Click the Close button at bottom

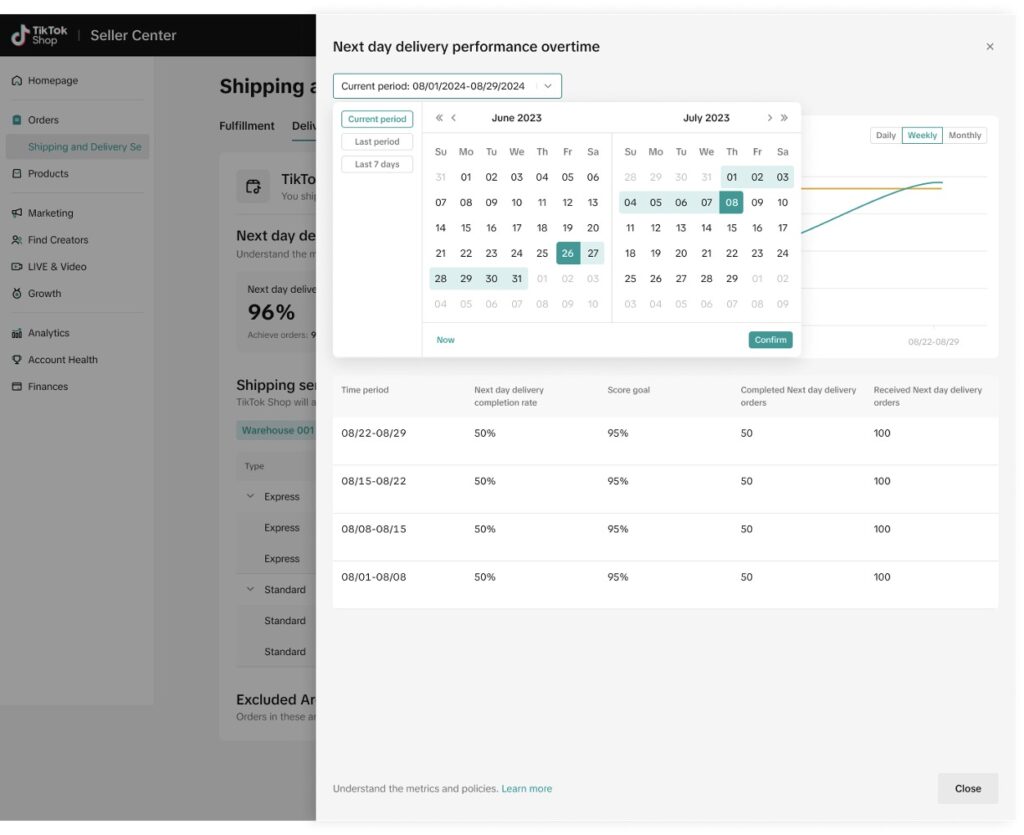968,789
